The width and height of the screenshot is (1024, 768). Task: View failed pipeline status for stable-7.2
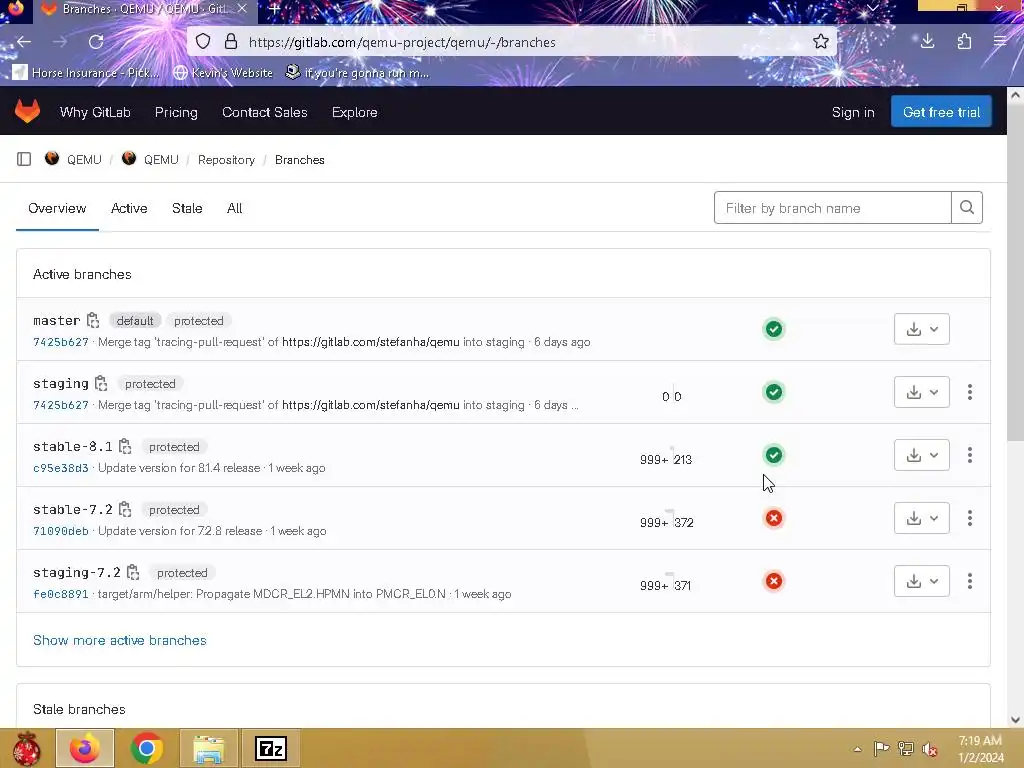pyautogui.click(x=774, y=518)
